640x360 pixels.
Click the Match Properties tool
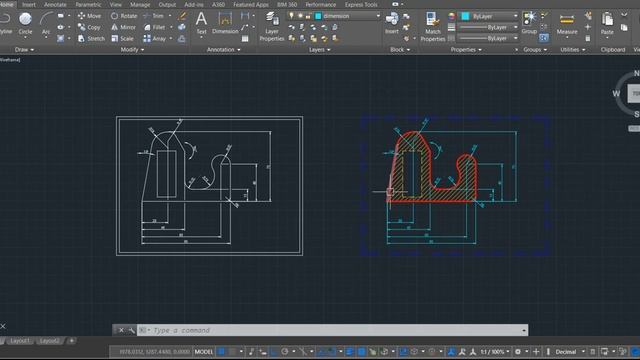[x=433, y=27]
